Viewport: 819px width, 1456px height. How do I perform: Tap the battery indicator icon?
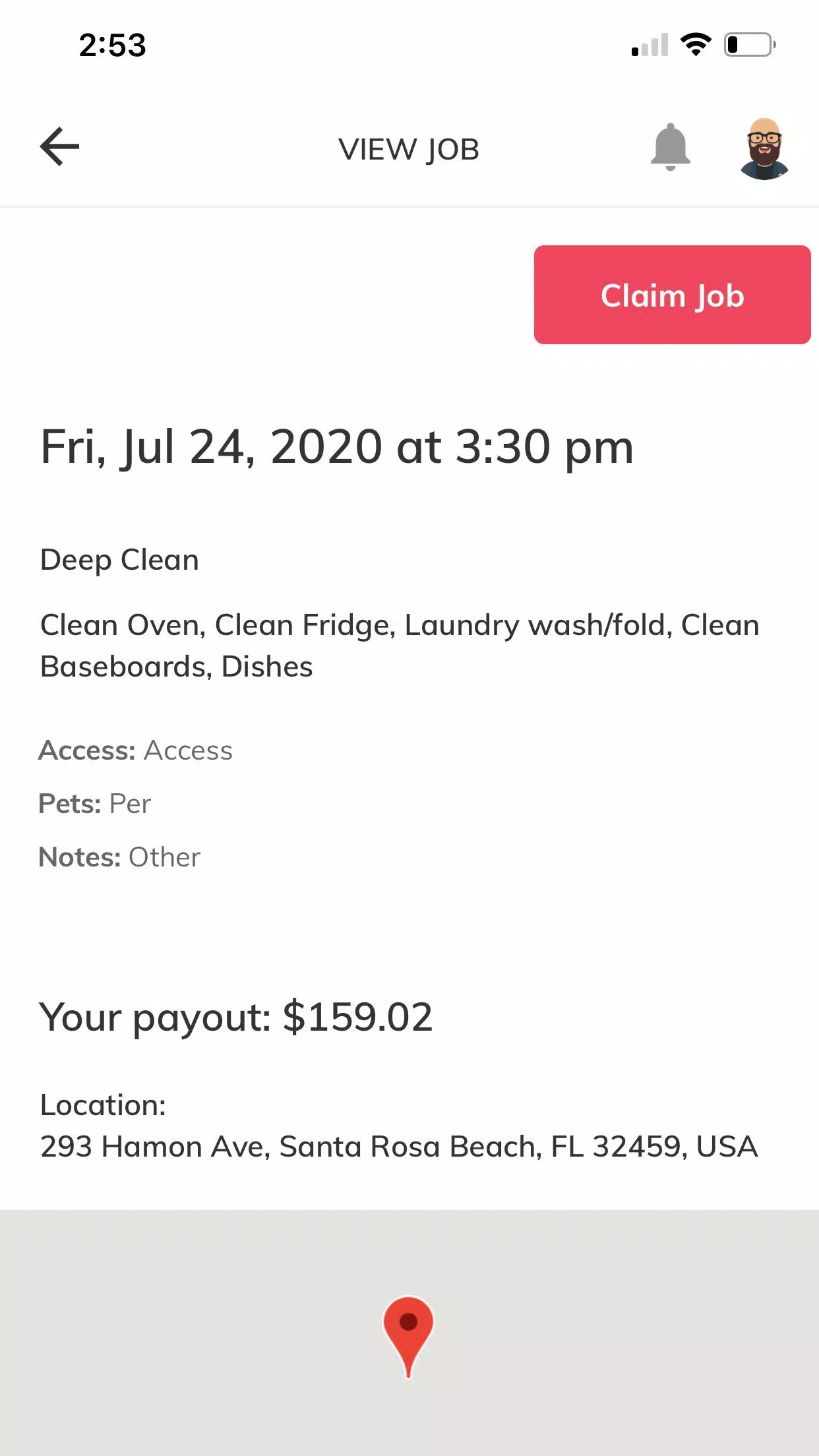(750, 45)
